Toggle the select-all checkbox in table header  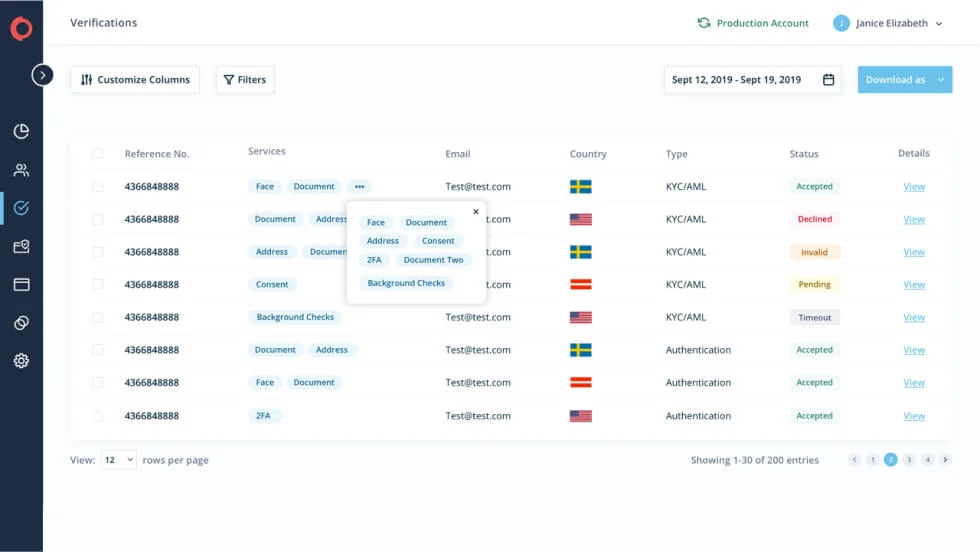point(98,154)
